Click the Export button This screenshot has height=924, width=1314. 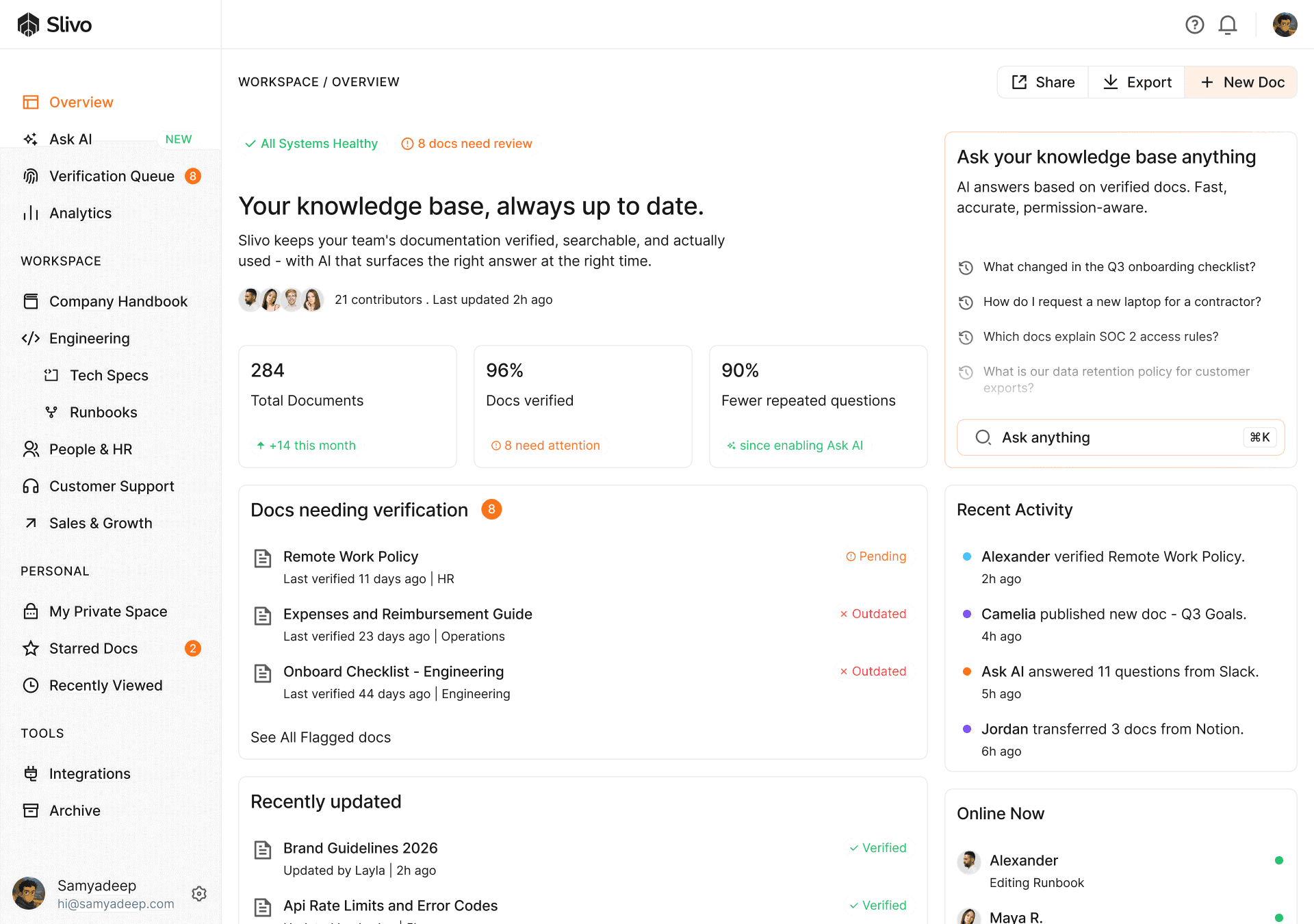point(1137,82)
